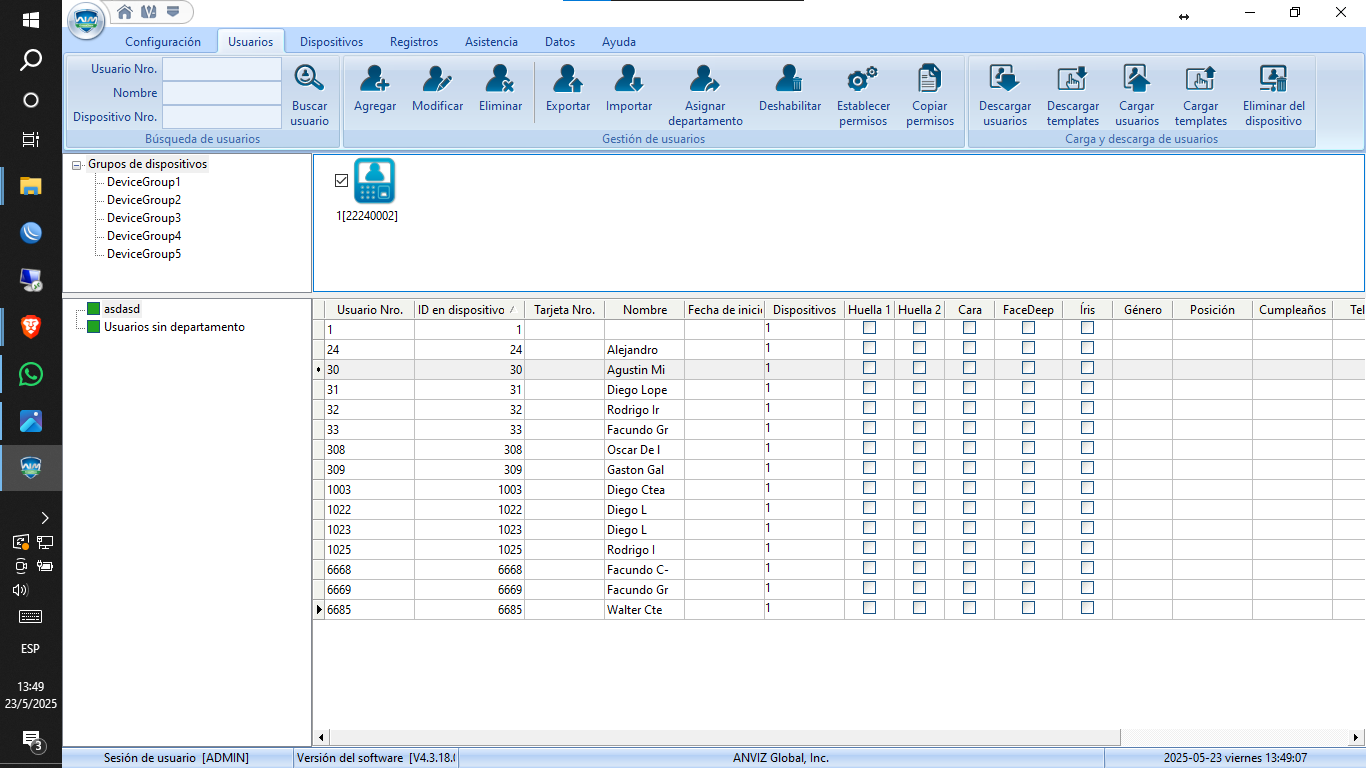The width and height of the screenshot is (1366, 768).
Task: Switch to the Registros tab
Action: 414,42
